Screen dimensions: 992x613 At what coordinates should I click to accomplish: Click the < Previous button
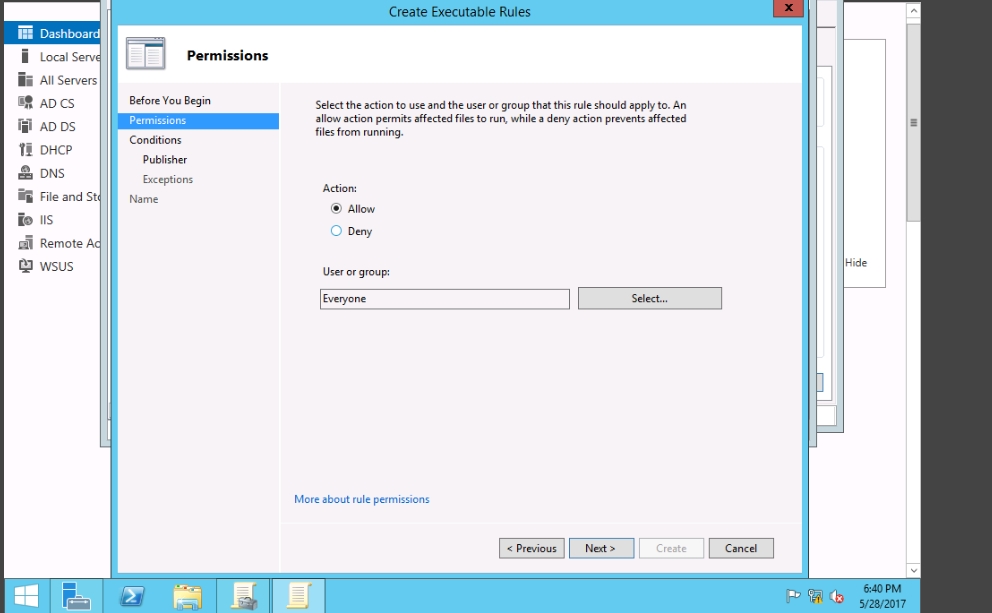pyautogui.click(x=531, y=548)
